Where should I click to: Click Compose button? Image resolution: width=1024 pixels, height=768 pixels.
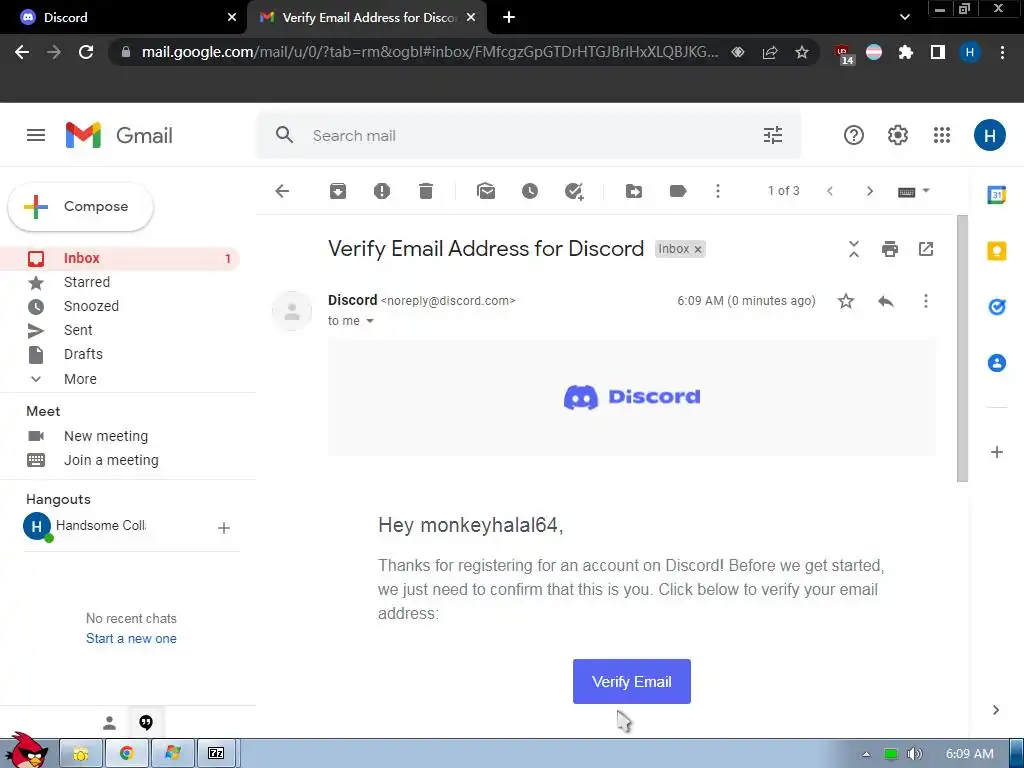tap(80, 206)
